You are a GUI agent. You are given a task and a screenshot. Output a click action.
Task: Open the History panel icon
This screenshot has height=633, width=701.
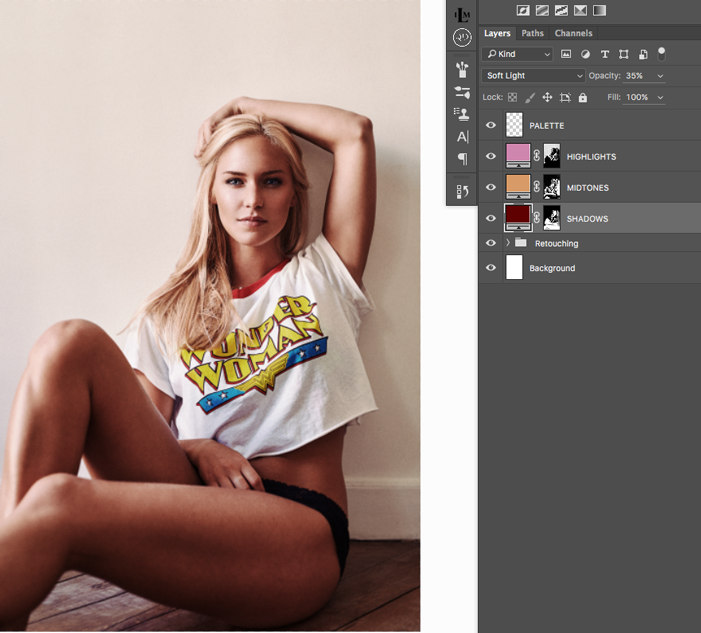pos(462,191)
